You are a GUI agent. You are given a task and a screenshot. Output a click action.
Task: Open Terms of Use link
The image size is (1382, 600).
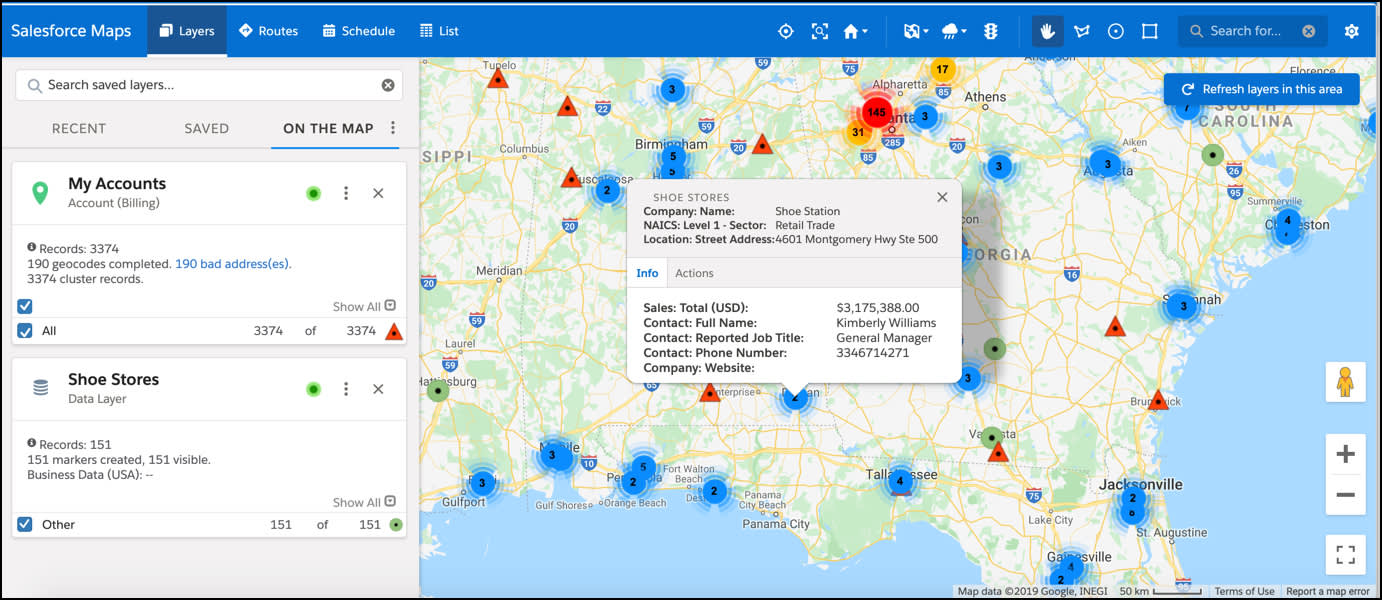1244,591
